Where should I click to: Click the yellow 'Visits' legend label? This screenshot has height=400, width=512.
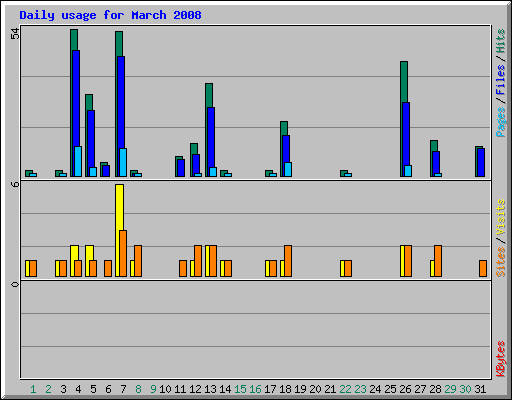pyautogui.click(x=500, y=217)
